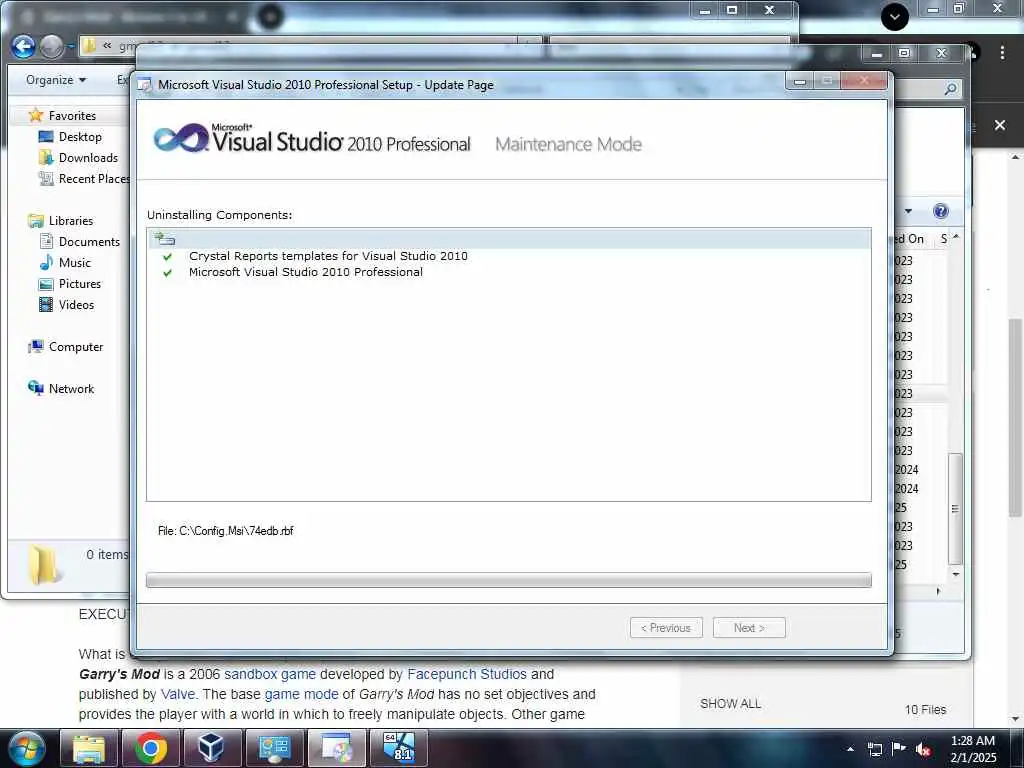Click the round dropdown chevron in Chrome title bar
1024x768 pixels.
click(x=895, y=17)
